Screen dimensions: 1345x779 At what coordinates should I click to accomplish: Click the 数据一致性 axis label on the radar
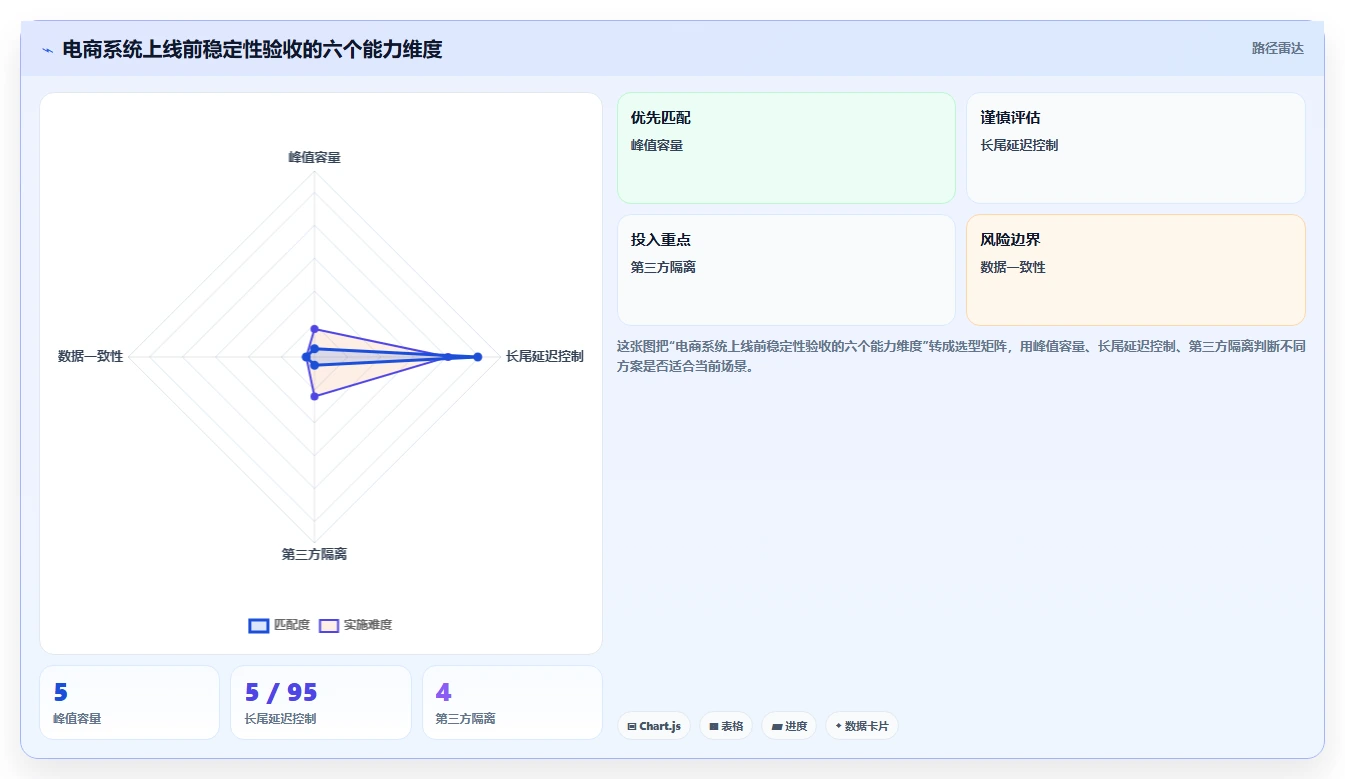pos(91,356)
